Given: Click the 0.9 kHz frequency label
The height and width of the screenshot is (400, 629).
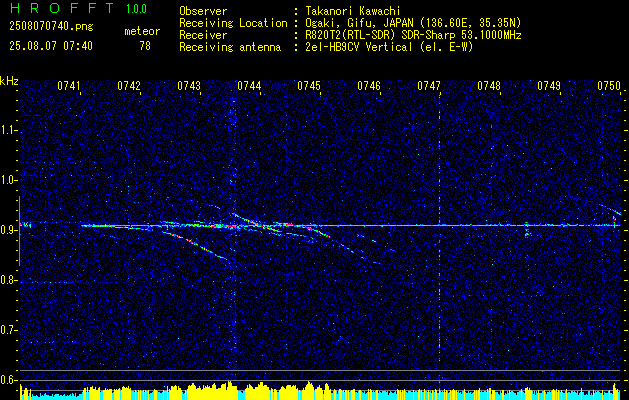Looking at the screenshot, I should tap(8, 230).
